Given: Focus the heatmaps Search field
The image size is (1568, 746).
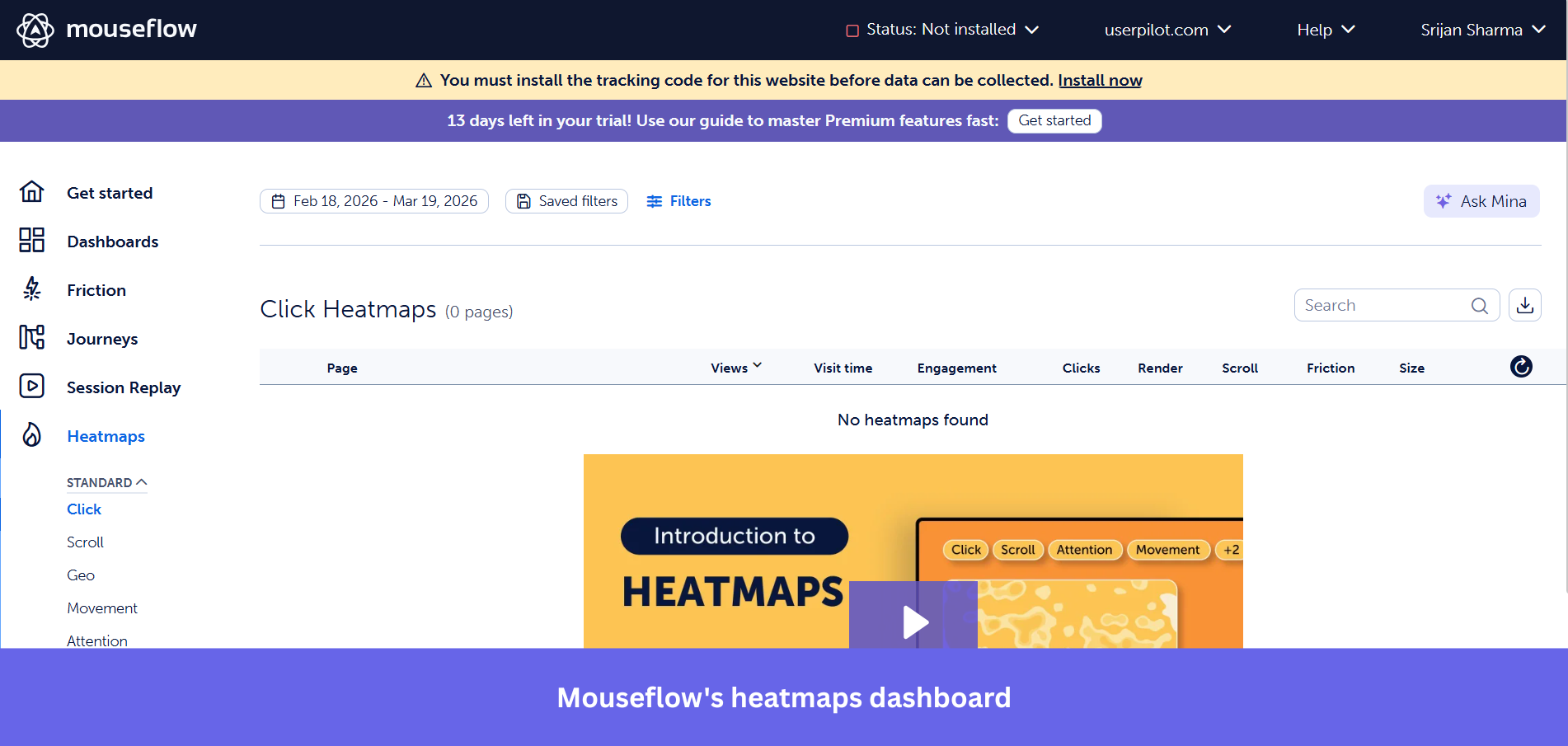Looking at the screenshot, I should [1397, 305].
